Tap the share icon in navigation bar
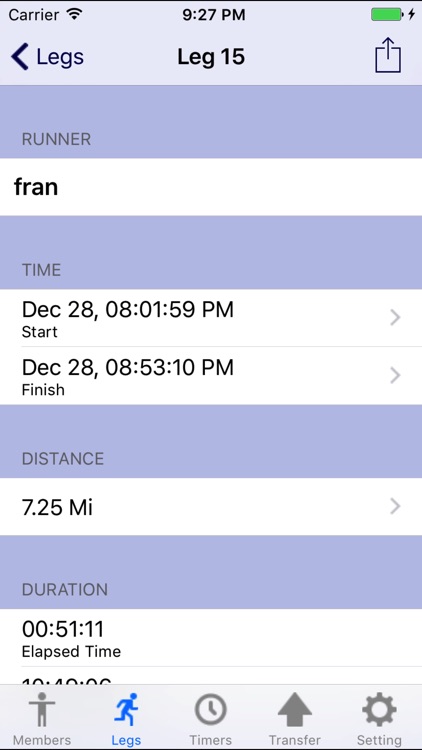This screenshot has width=422, height=750. coord(388,55)
